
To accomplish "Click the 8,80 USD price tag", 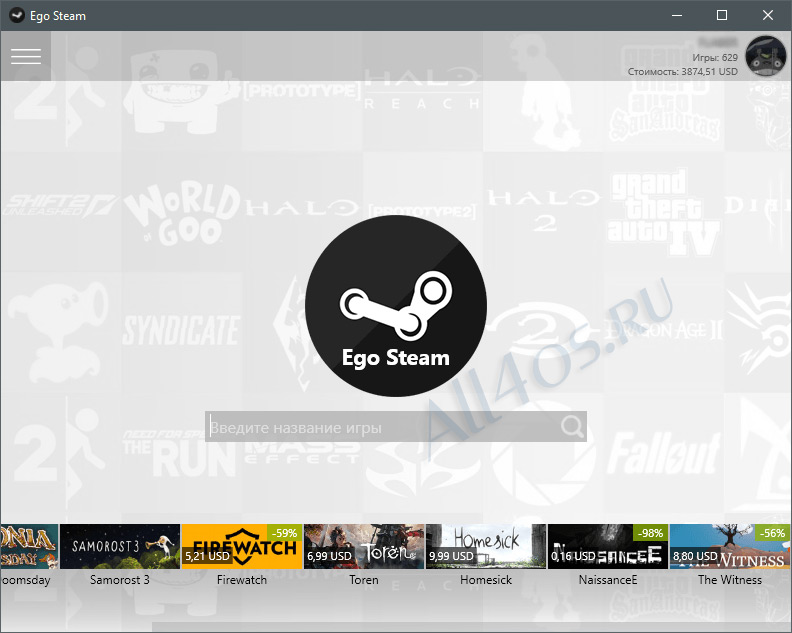I will click(695, 556).
